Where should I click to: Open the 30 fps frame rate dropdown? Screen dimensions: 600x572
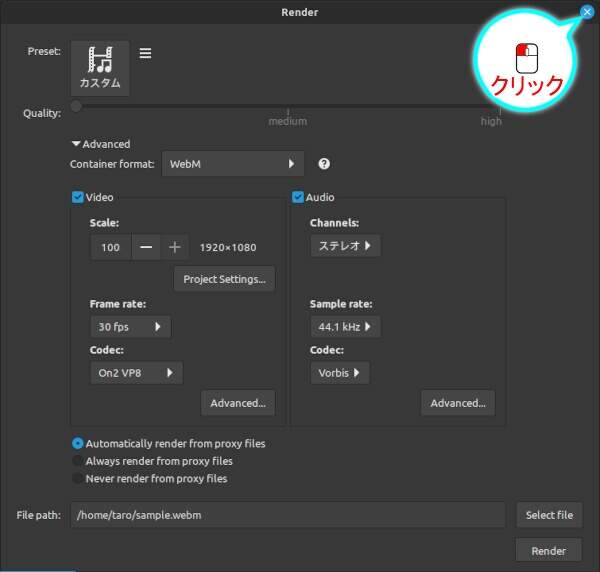click(130, 327)
